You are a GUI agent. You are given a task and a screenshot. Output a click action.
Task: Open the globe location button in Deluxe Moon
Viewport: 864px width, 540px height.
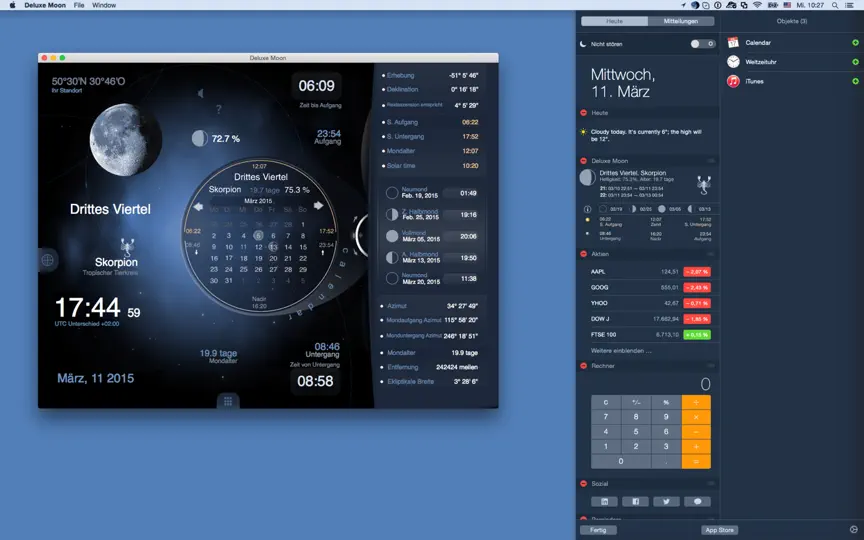tap(48, 260)
